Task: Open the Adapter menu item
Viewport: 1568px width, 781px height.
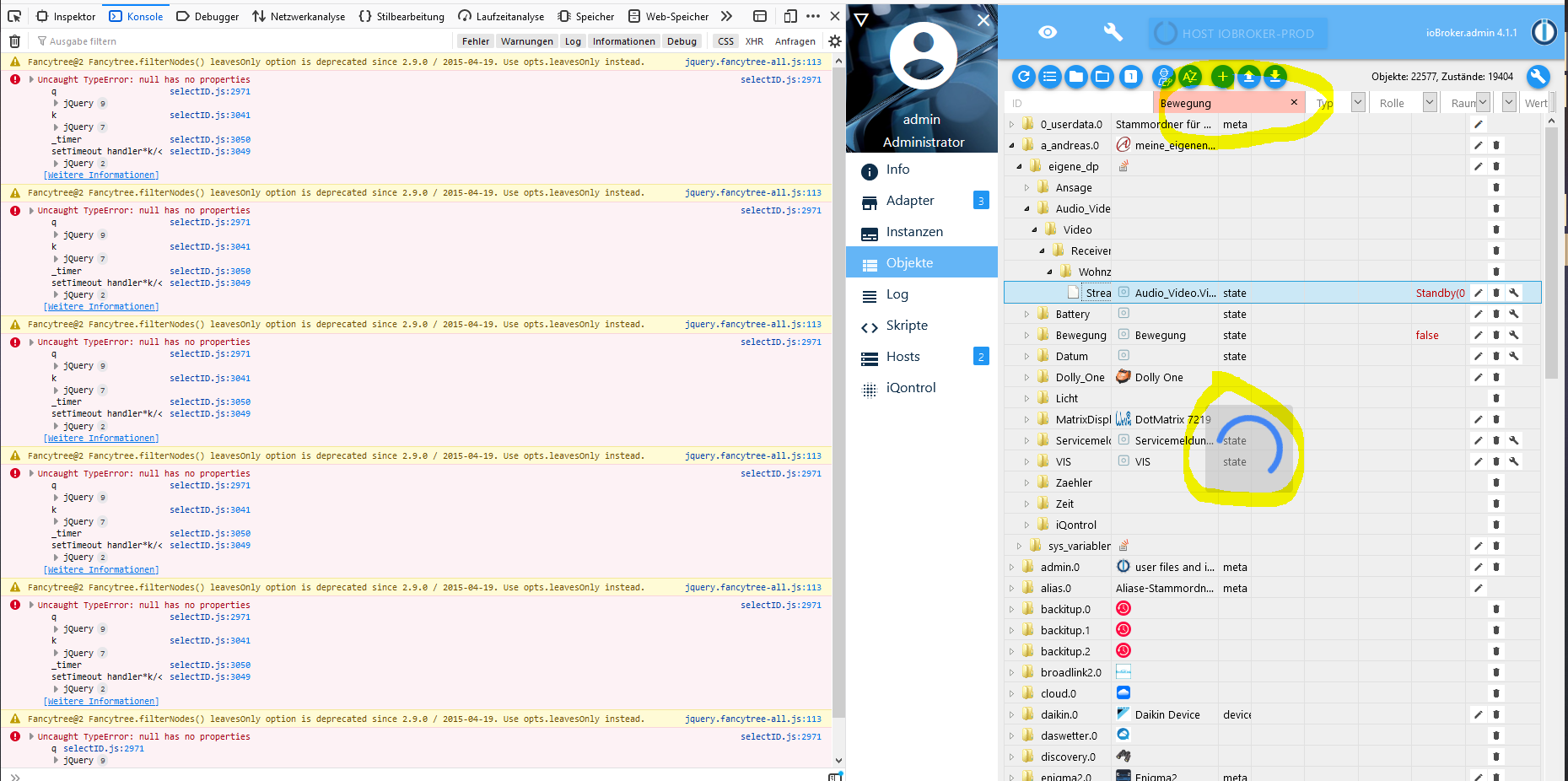Action: [x=922, y=201]
